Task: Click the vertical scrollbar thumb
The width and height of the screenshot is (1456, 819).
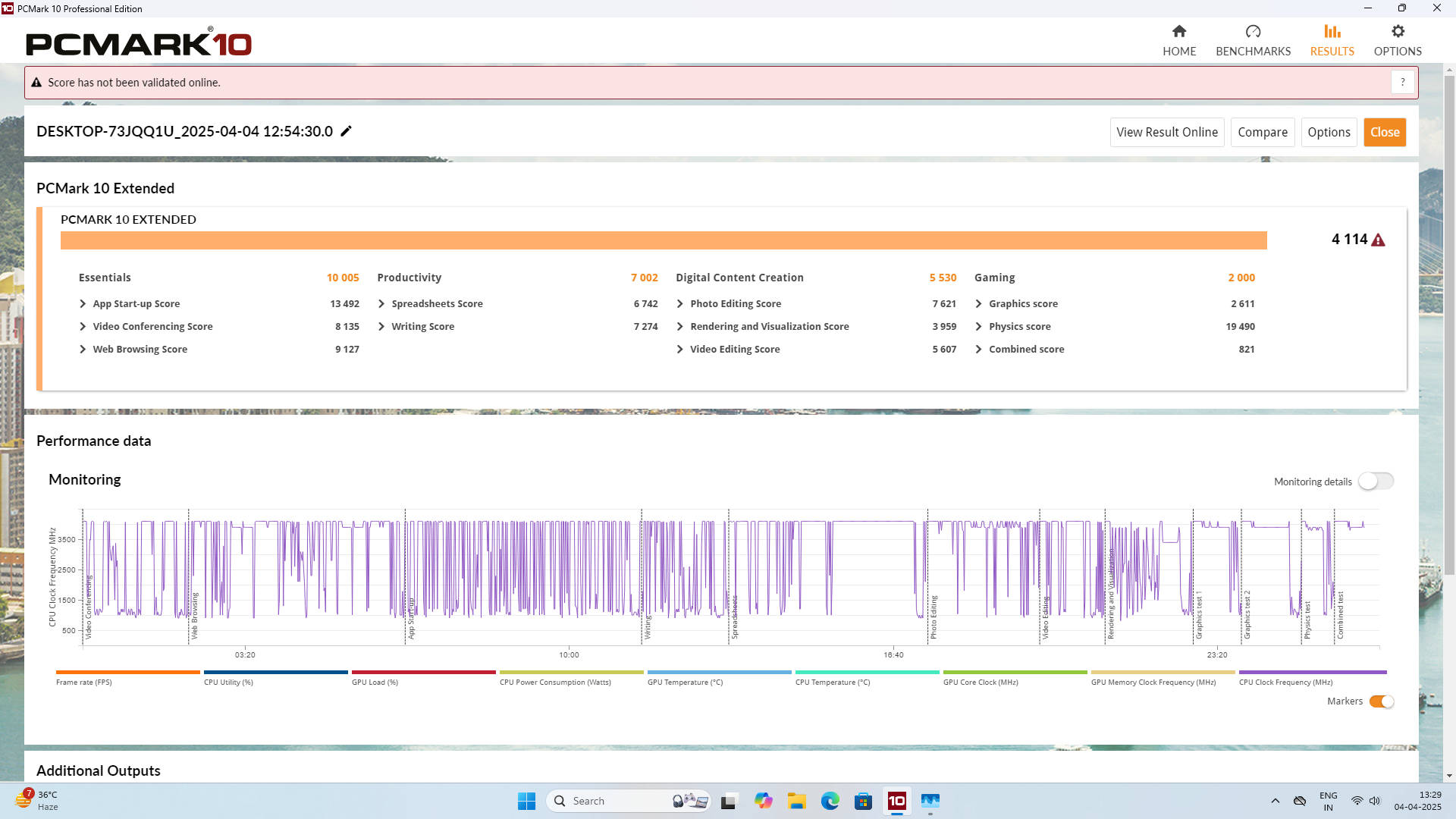Action: tap(1449, 325)
